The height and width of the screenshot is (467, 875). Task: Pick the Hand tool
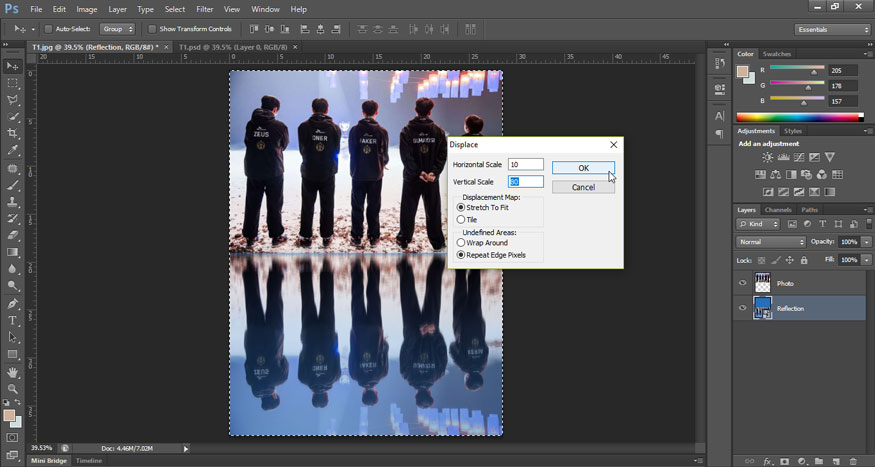(13, 372)
